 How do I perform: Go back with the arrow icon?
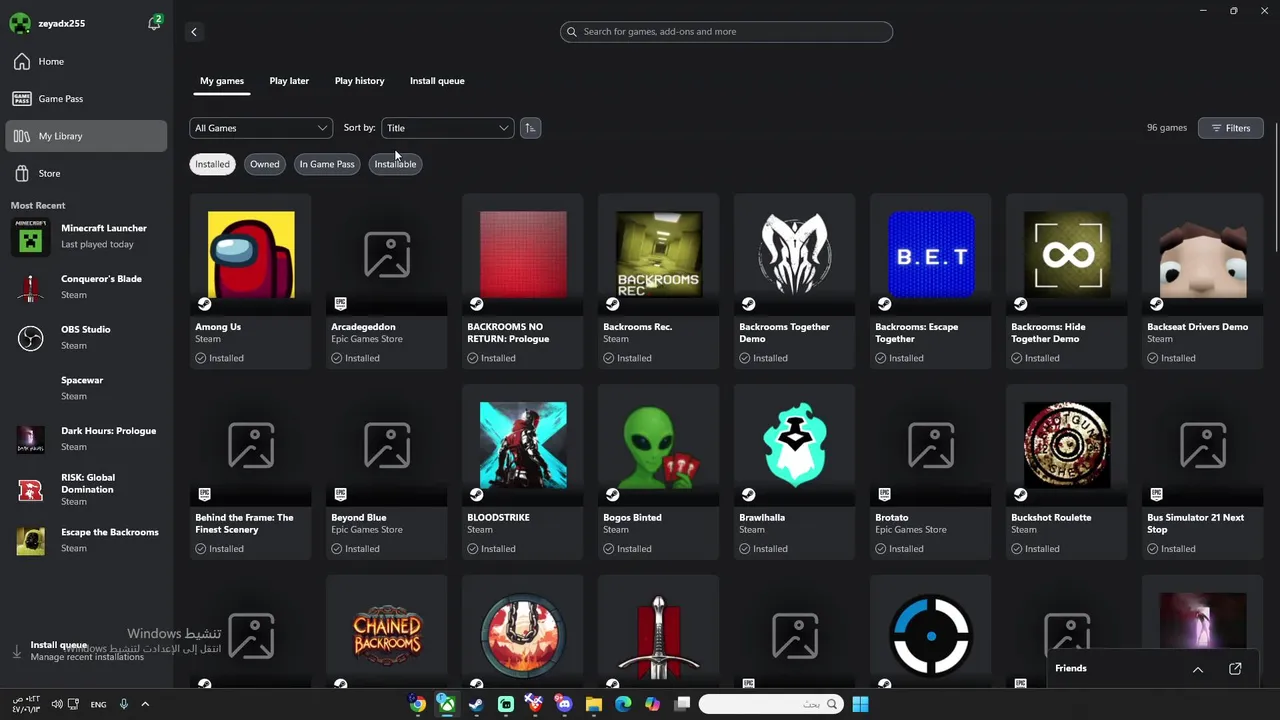tap(194, 32)
